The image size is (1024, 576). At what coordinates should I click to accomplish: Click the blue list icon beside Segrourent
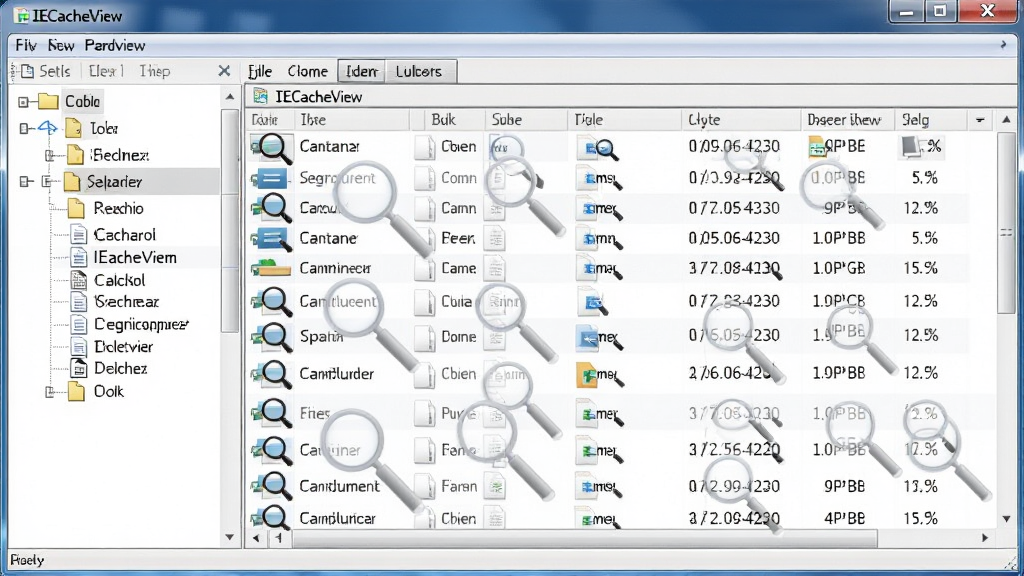pos(270,178)
